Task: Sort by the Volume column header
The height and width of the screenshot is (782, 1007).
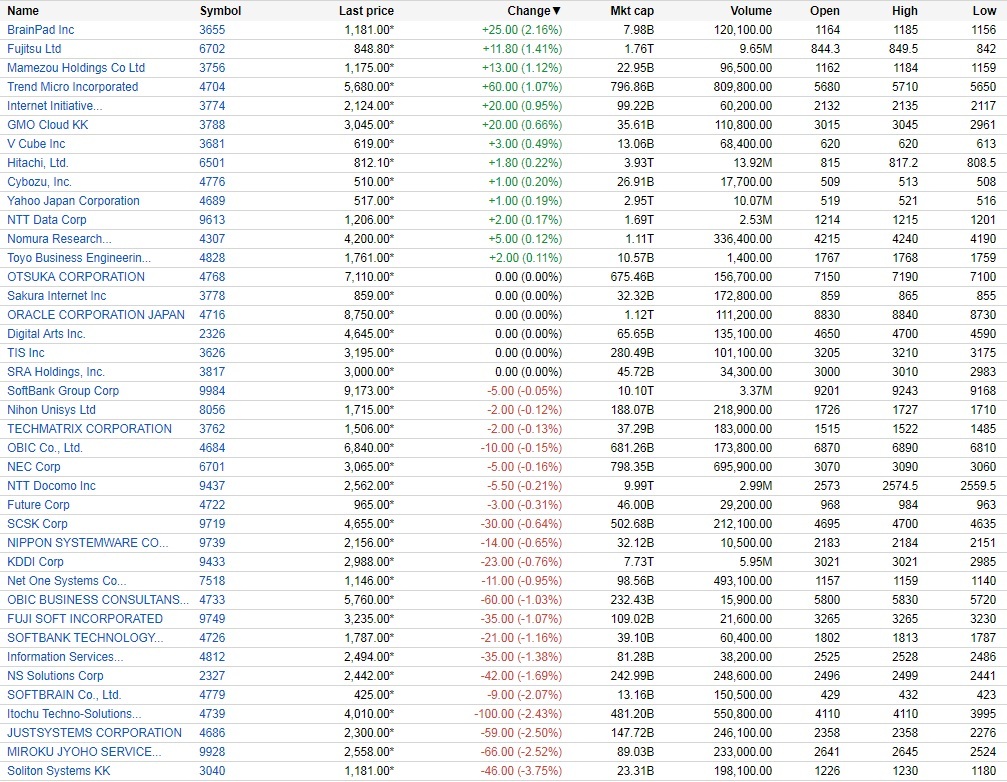Action: 751,11
